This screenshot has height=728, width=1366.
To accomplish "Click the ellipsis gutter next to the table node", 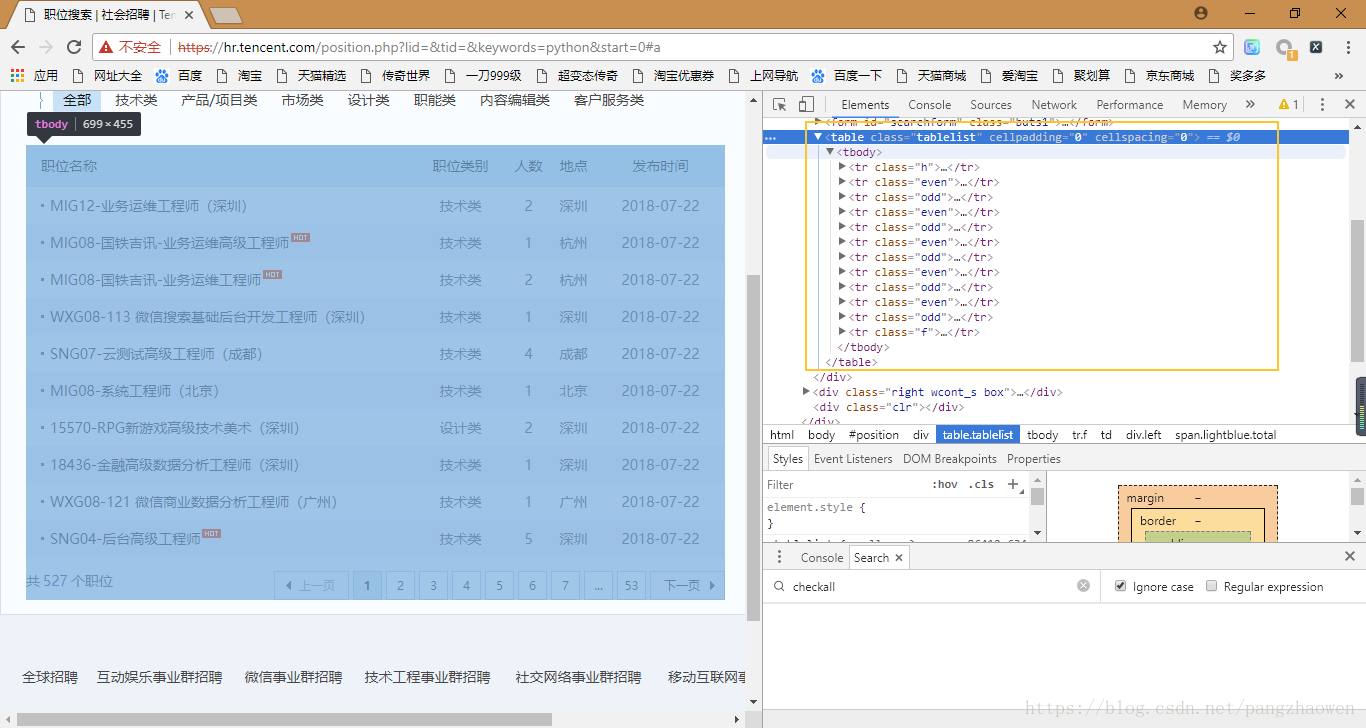I will (x=771, y=137).
